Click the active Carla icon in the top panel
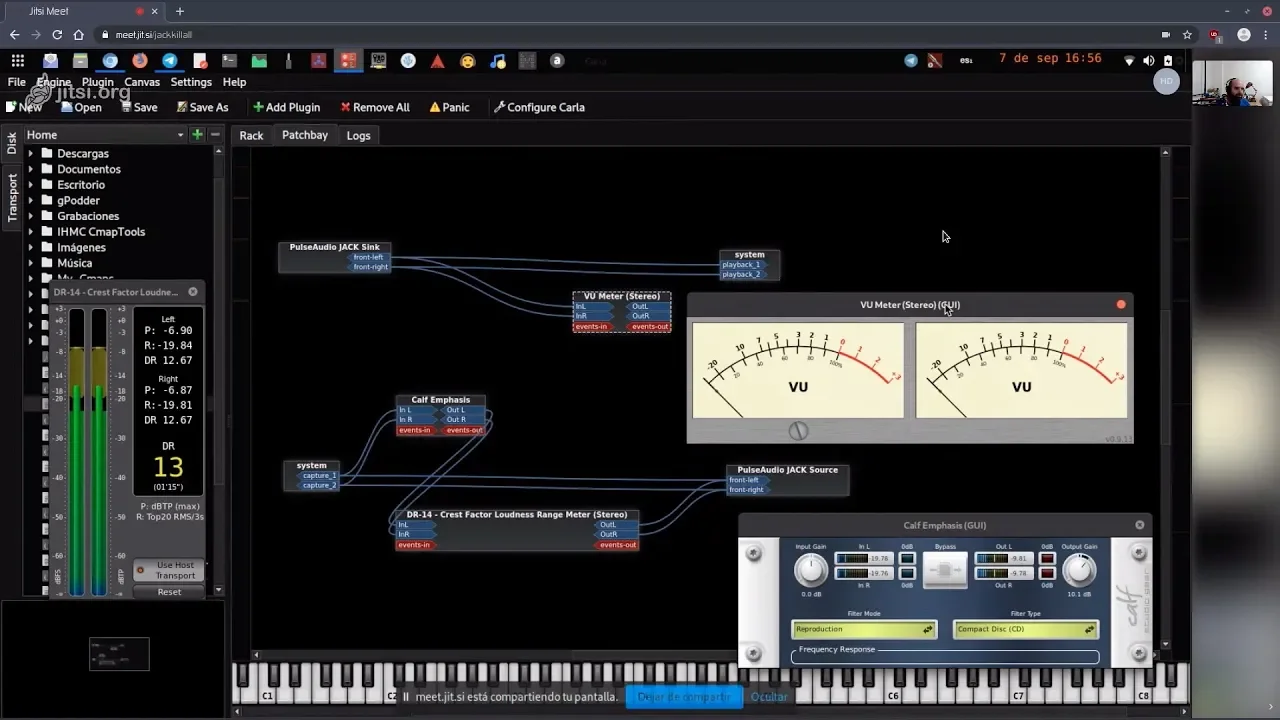Viewport: 1280px width, 720px height. [x=348, y=61]
